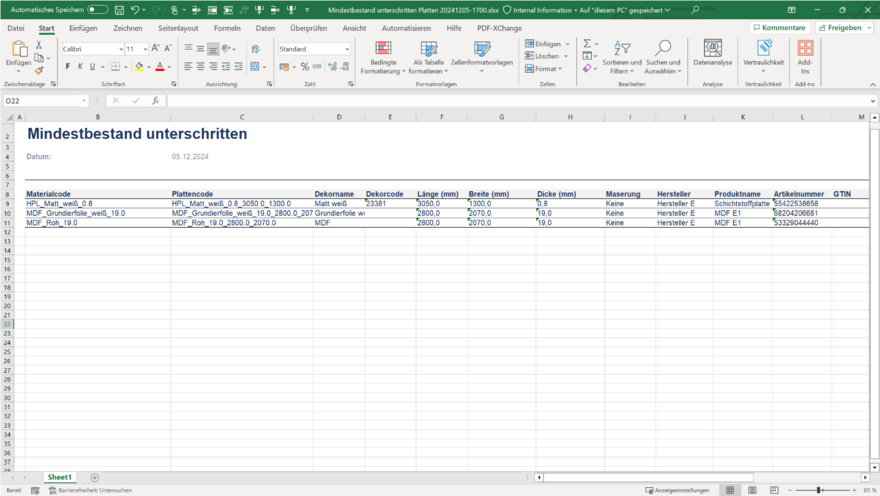Click the zoom slider handle in status bar
Image resolution: width=880 pixels, height=496 pixels.
(x=819, y=490)
